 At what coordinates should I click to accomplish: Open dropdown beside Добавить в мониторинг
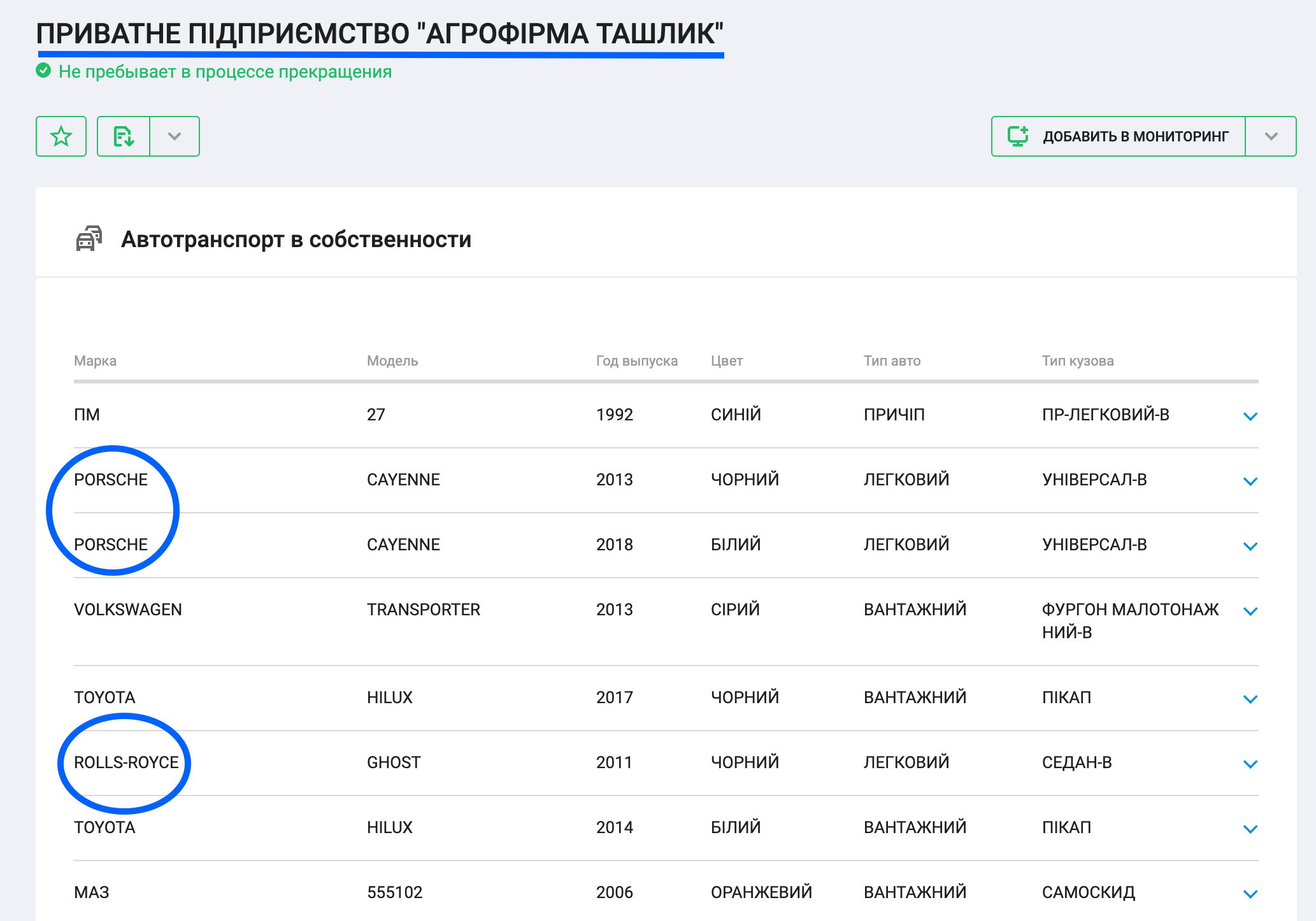(1271, 136)
